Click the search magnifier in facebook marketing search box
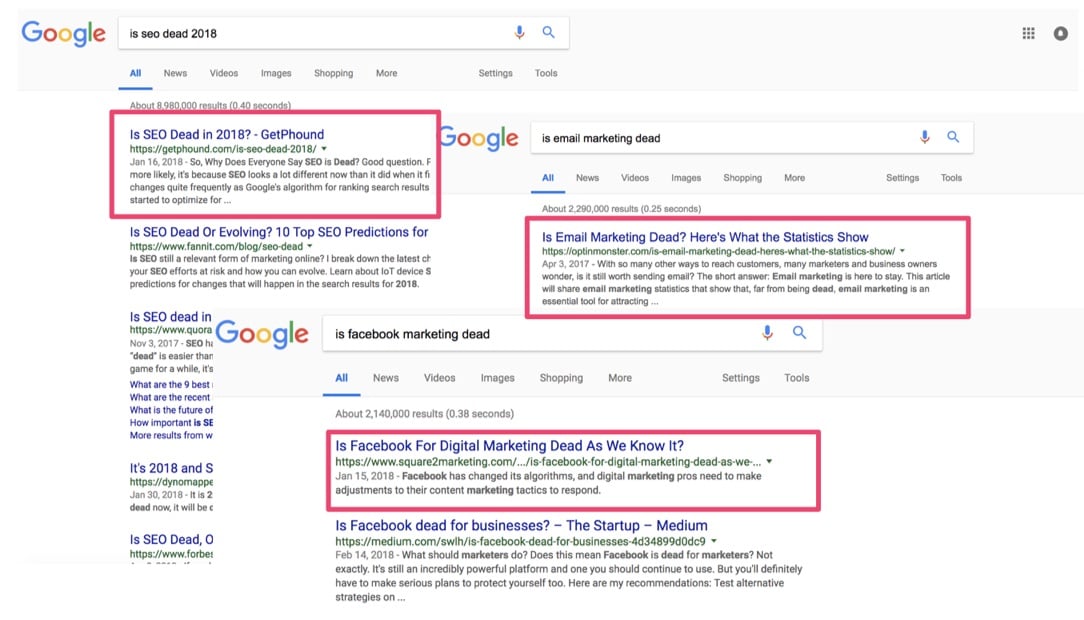The image size is (1084, 620). [x=799, y=332]
